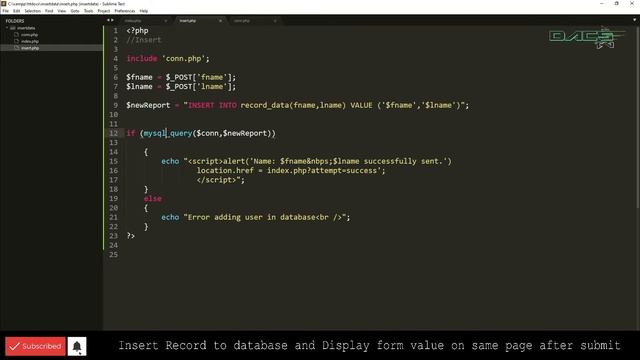Click the $fname variable on line 6
This screenshot has height=360, width=640.
(139, 77)
